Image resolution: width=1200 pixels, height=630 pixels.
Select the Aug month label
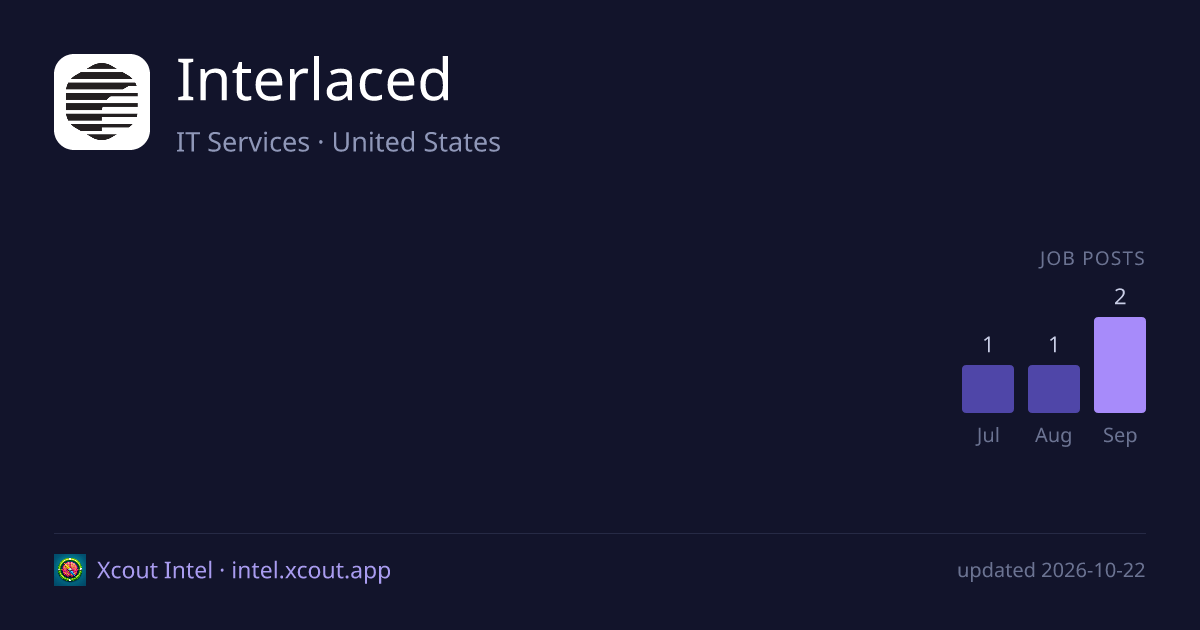pyautogui.click(x=1054, y=436)
